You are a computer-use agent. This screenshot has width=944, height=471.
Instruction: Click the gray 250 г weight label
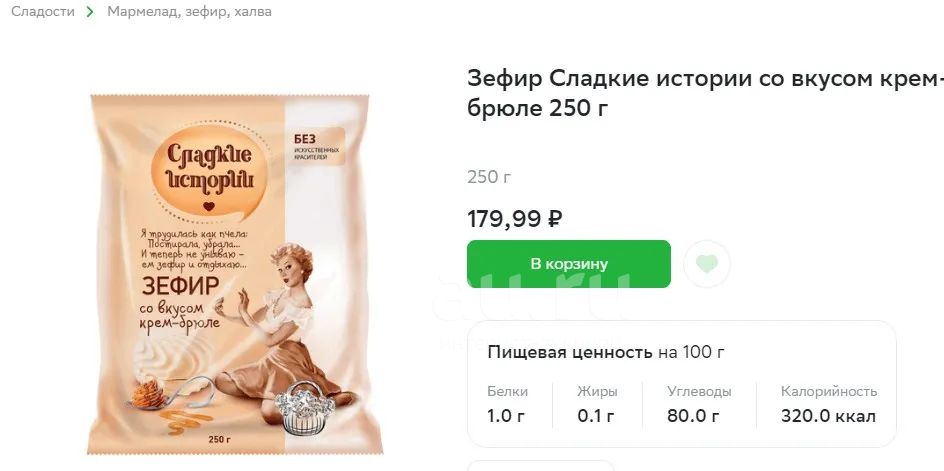pyautogui.click(x=489, y=177)
